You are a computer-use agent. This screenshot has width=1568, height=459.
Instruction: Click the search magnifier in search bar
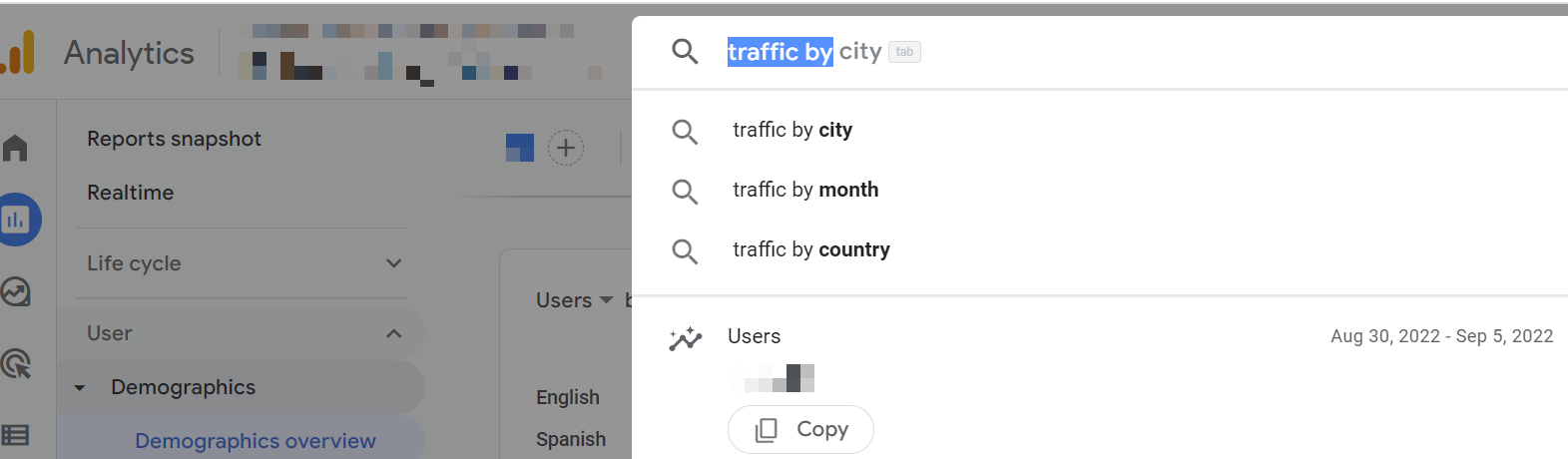click(685, 51)
